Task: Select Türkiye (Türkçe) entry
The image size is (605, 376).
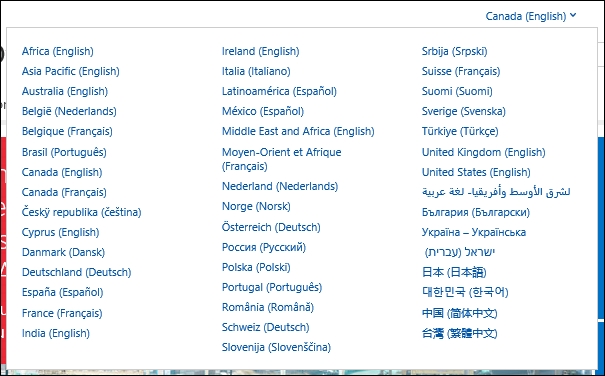Action: pyautogui.click(x=460, y=132)
